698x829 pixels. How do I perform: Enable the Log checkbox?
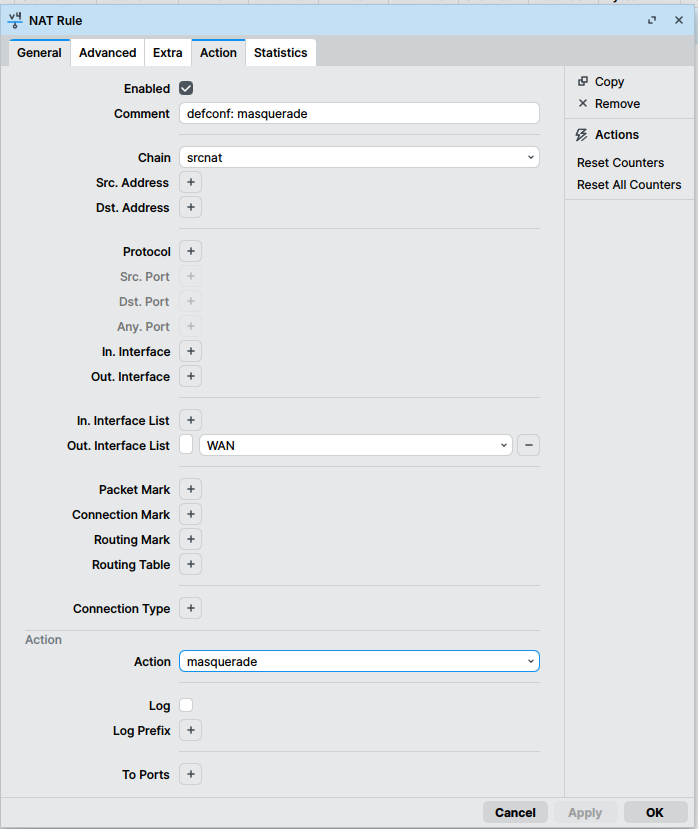(x=186, y=706)
